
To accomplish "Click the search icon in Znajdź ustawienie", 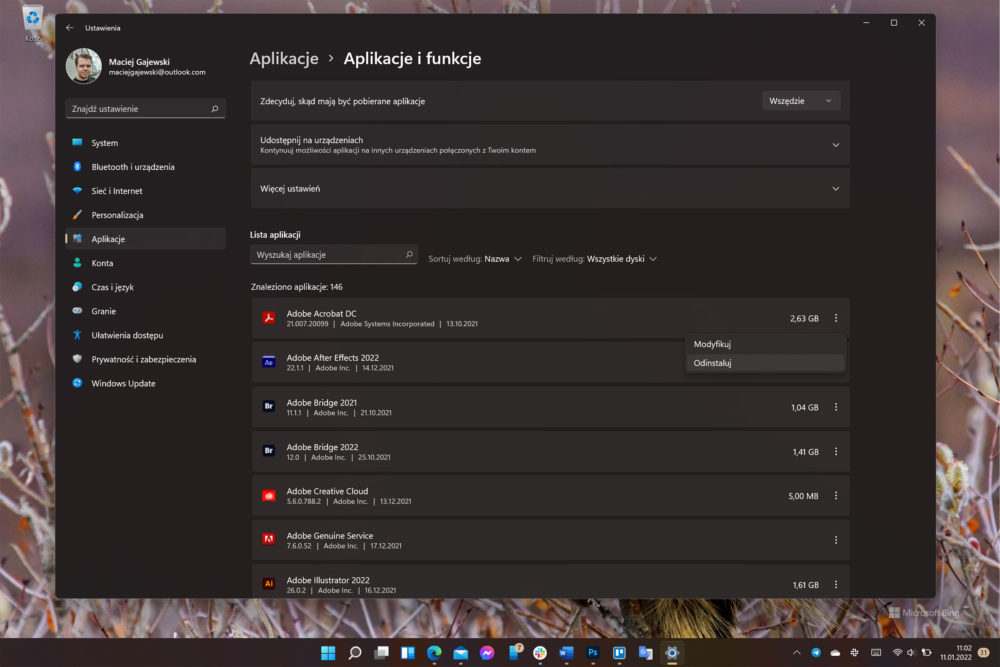I will 215,109.
